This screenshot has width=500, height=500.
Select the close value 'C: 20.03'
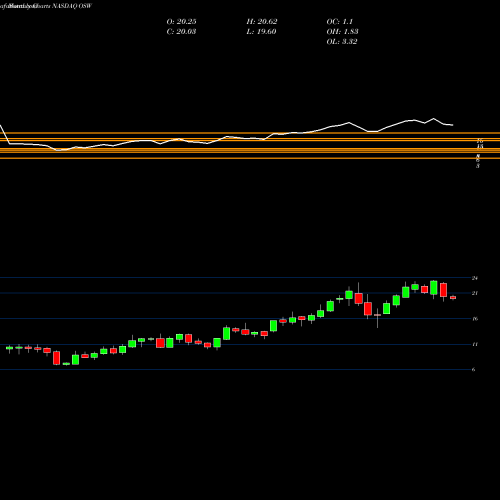[x=181, y=32]
